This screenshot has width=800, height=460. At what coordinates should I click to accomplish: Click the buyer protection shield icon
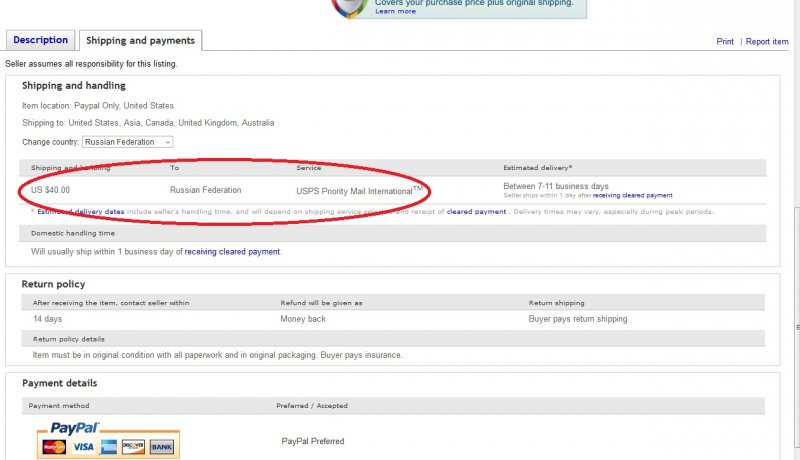pos(350,8)
